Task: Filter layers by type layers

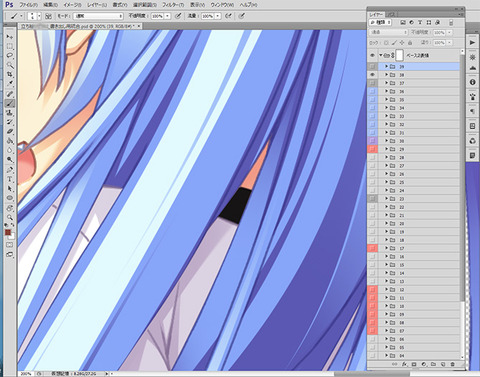Action: (x=420, y=22)
